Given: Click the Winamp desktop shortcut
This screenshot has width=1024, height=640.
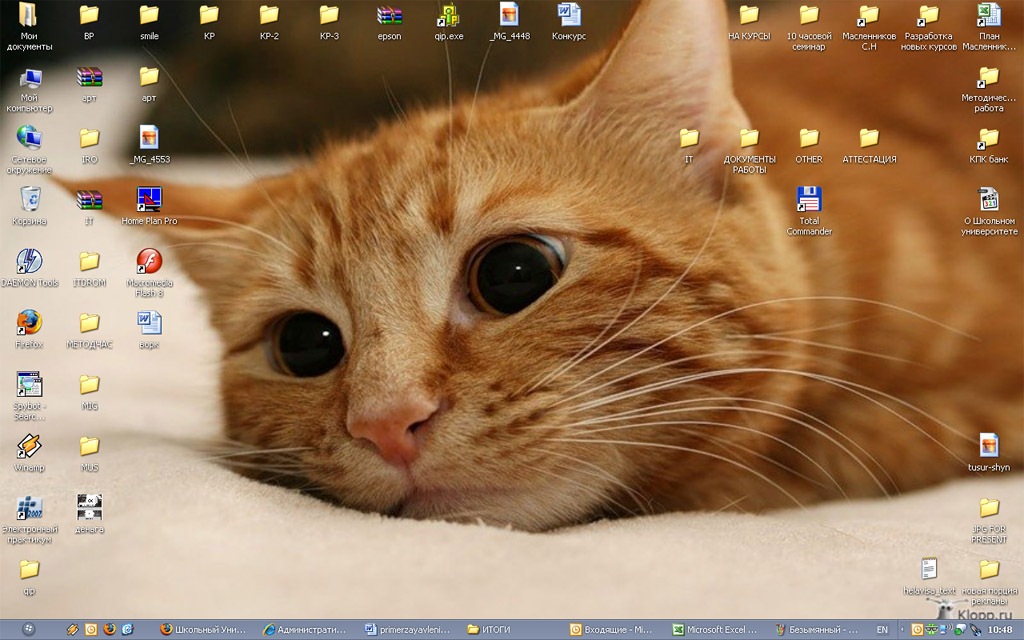Looking at the screenshot, I should (29, 446).
